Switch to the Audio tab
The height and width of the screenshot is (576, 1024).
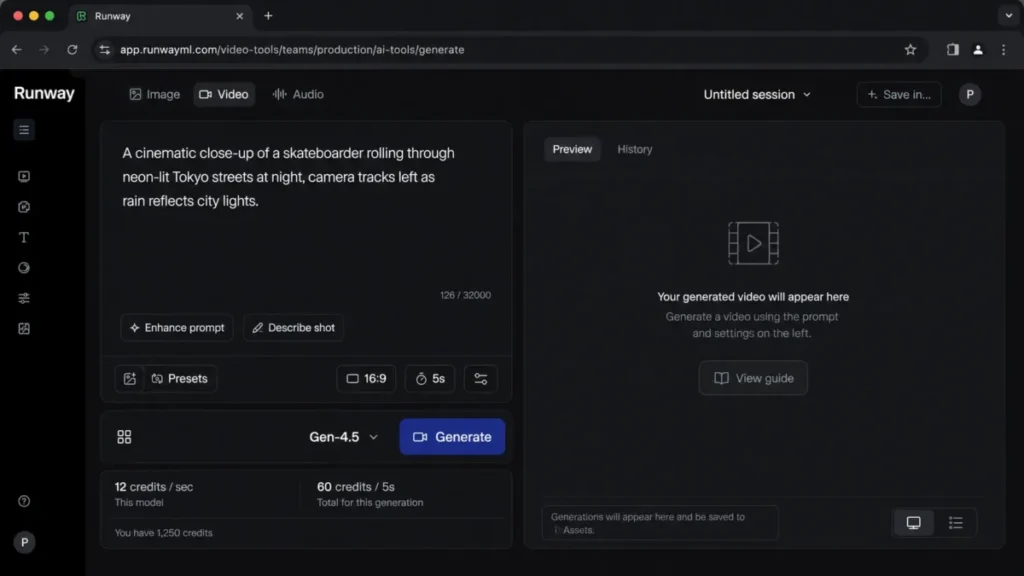298,95
